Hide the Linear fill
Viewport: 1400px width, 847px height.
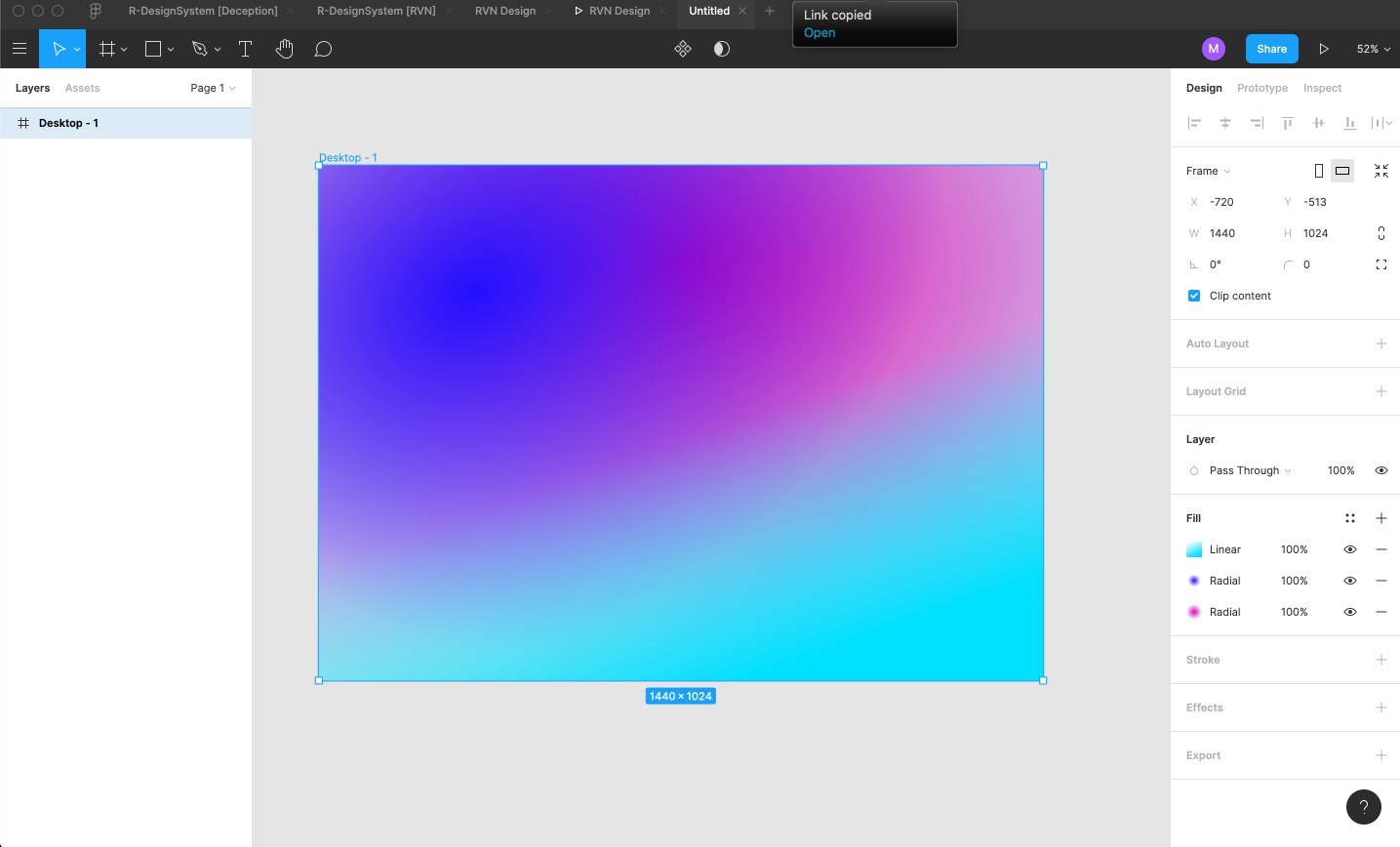[x=1350, y=549]
